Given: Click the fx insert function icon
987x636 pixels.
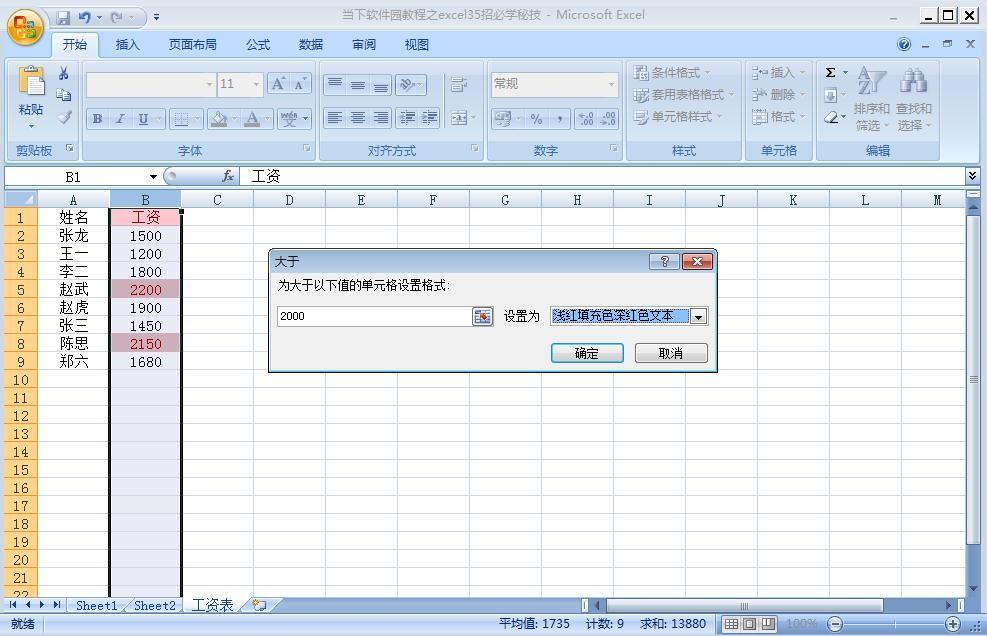Looking at the screenshot, I should (x=227, y=176).
